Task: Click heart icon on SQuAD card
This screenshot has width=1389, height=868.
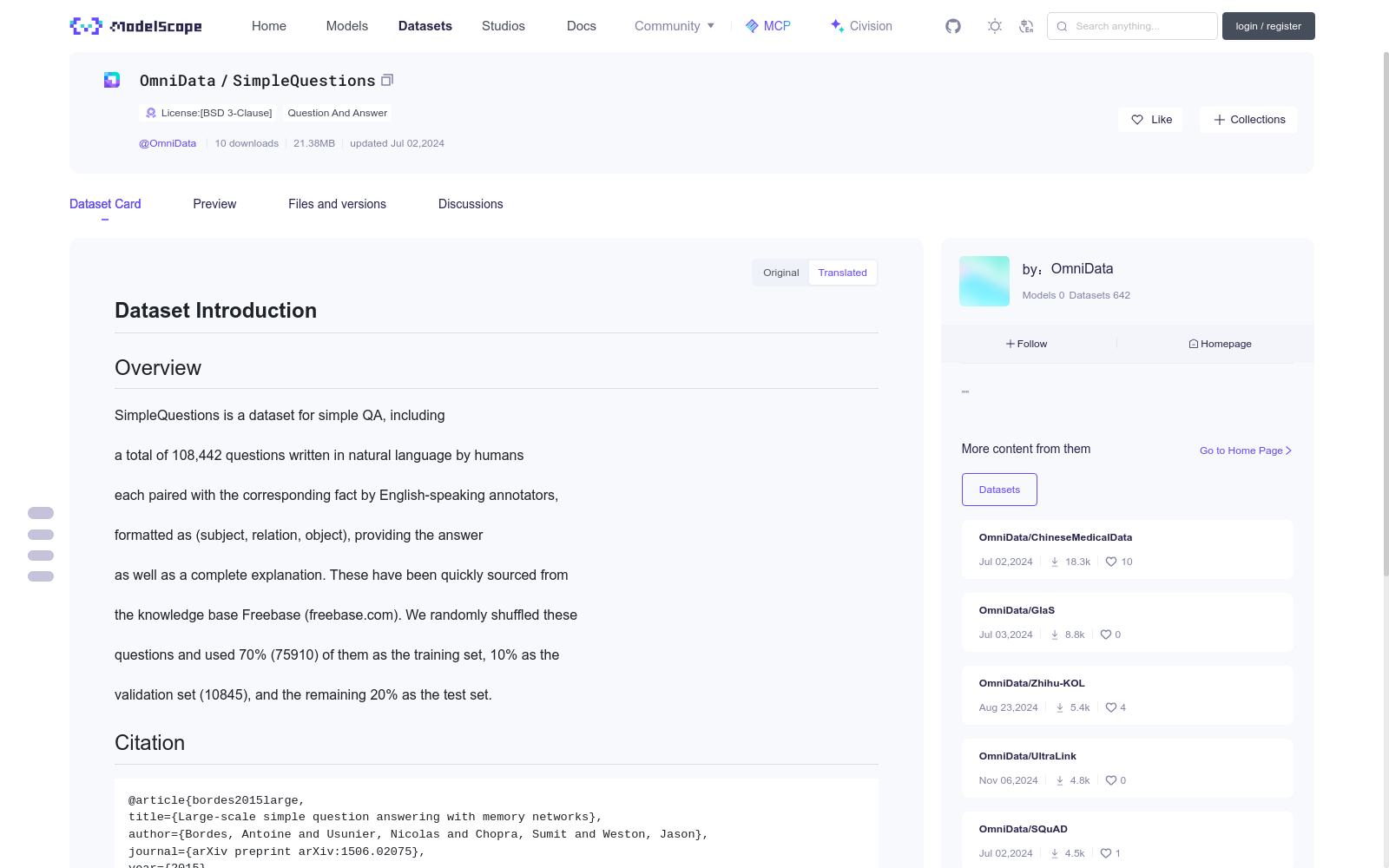Action: click(1106, 853)
